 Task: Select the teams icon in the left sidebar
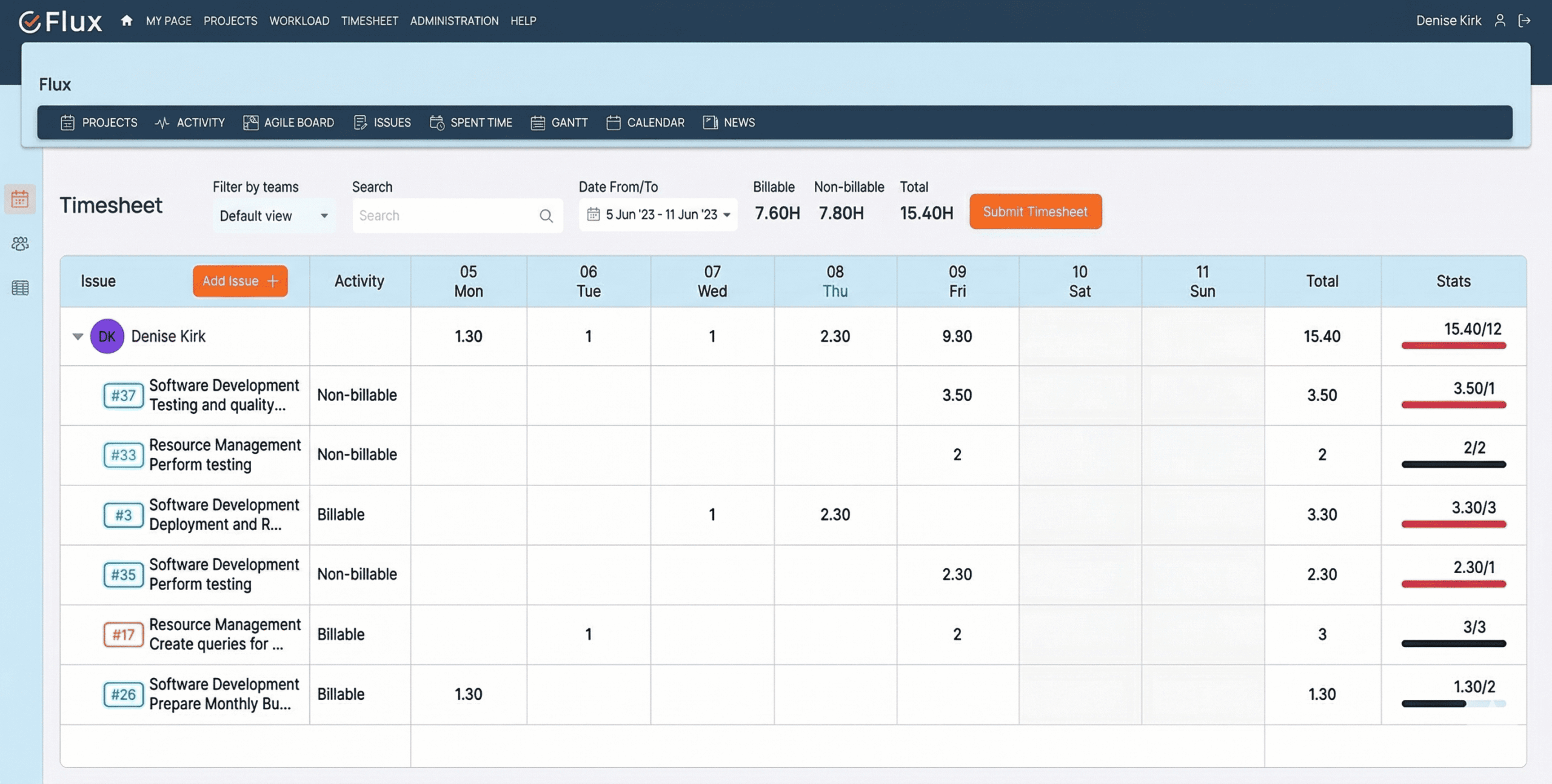tap(20, 243)
